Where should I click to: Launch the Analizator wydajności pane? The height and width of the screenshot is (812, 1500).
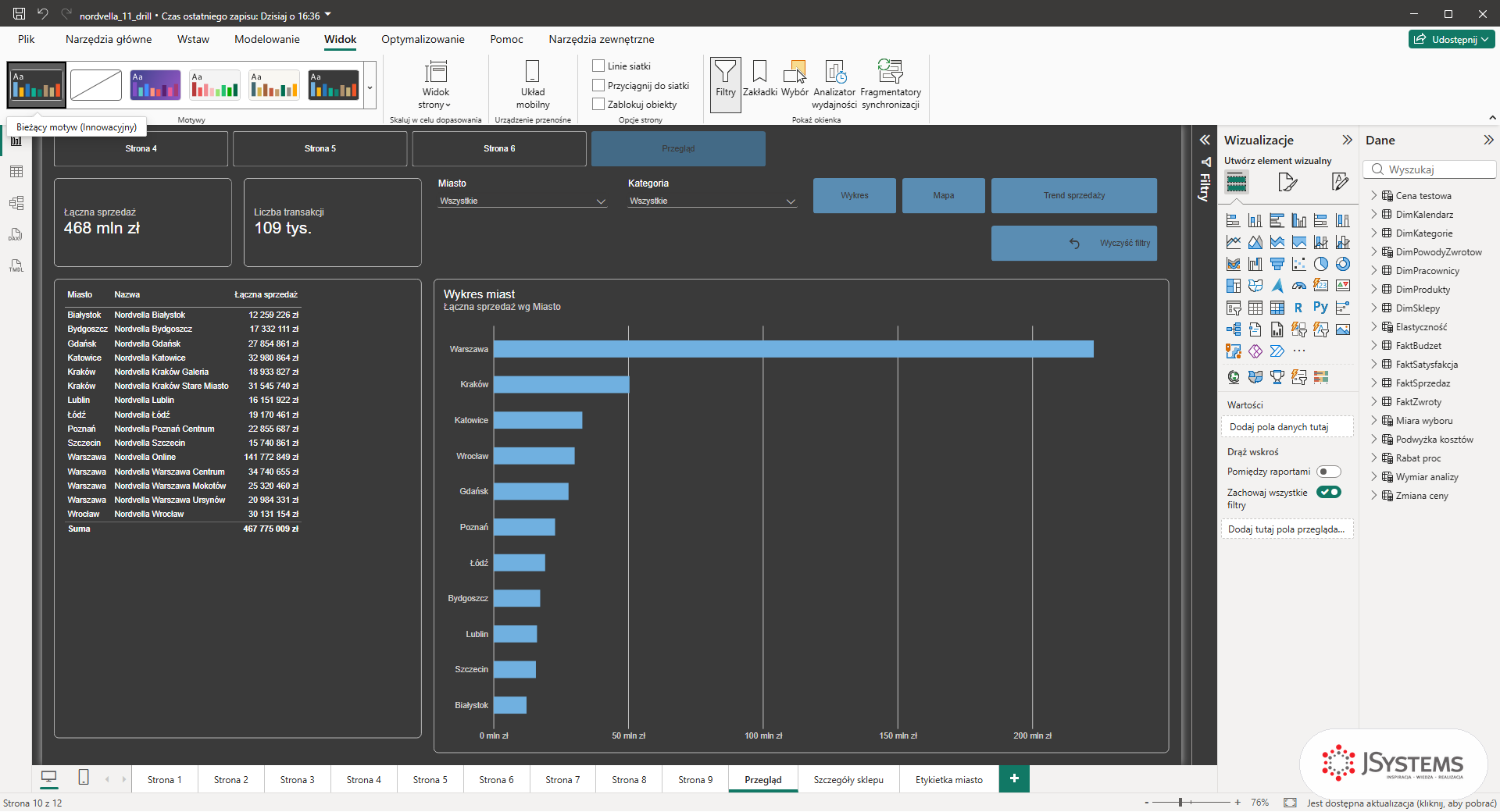point(834,84)
